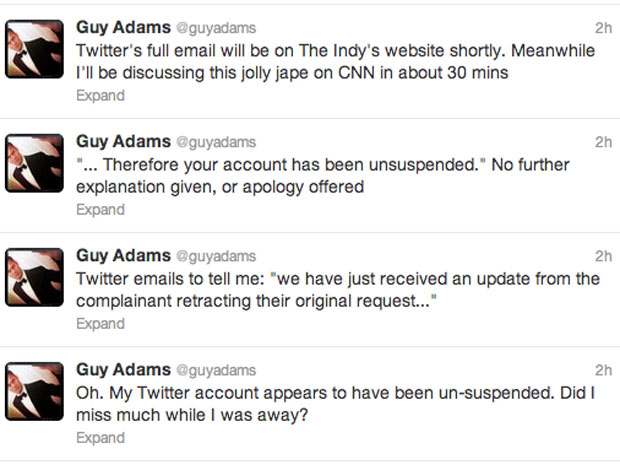This screenshot has width=620, height=465.
Task: Expand the 'Oh. My Twitter account' tweet
Action: point(101,438)
